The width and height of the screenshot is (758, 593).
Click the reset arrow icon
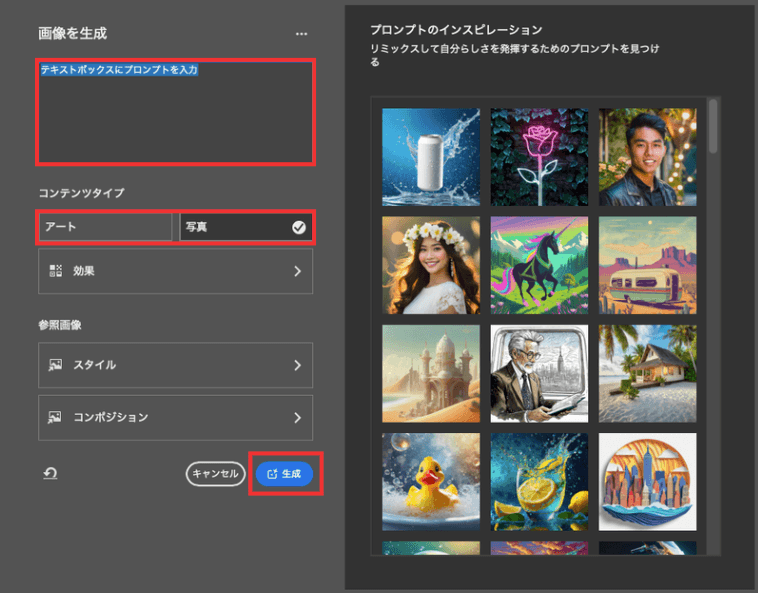point(50,473)
